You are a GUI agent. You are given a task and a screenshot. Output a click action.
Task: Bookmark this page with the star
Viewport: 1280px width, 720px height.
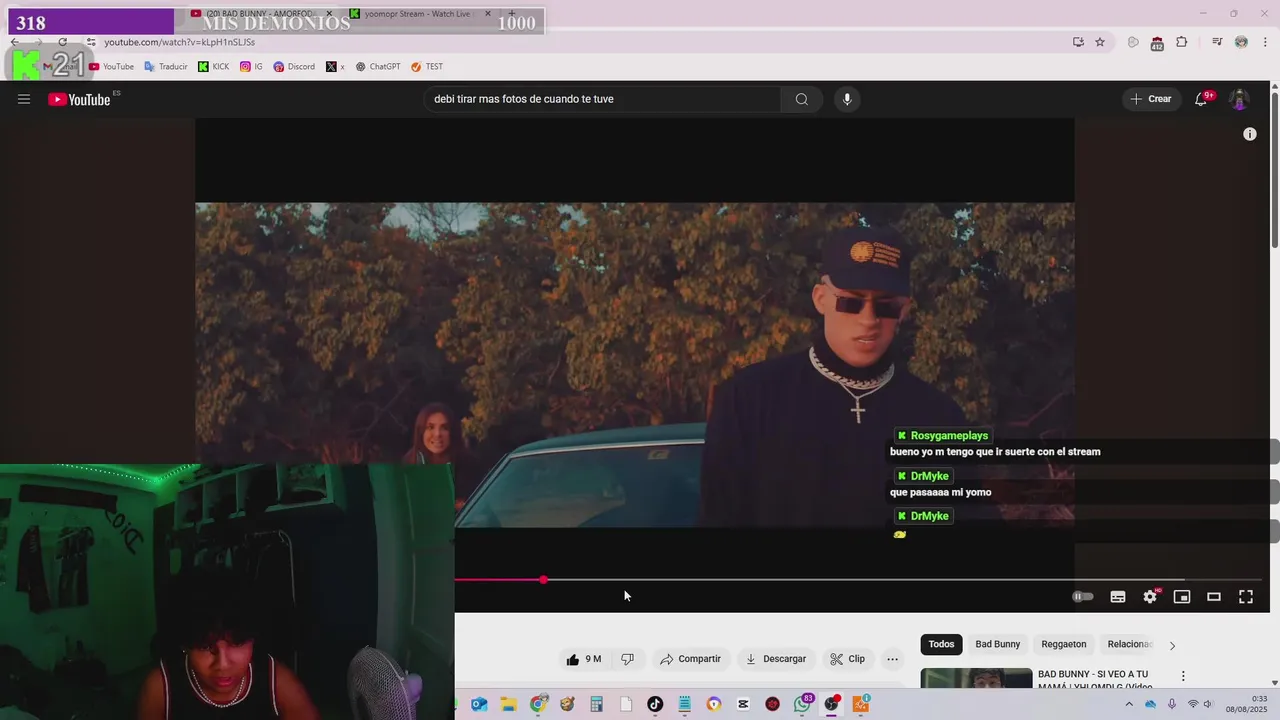(x=1100, y=42)
